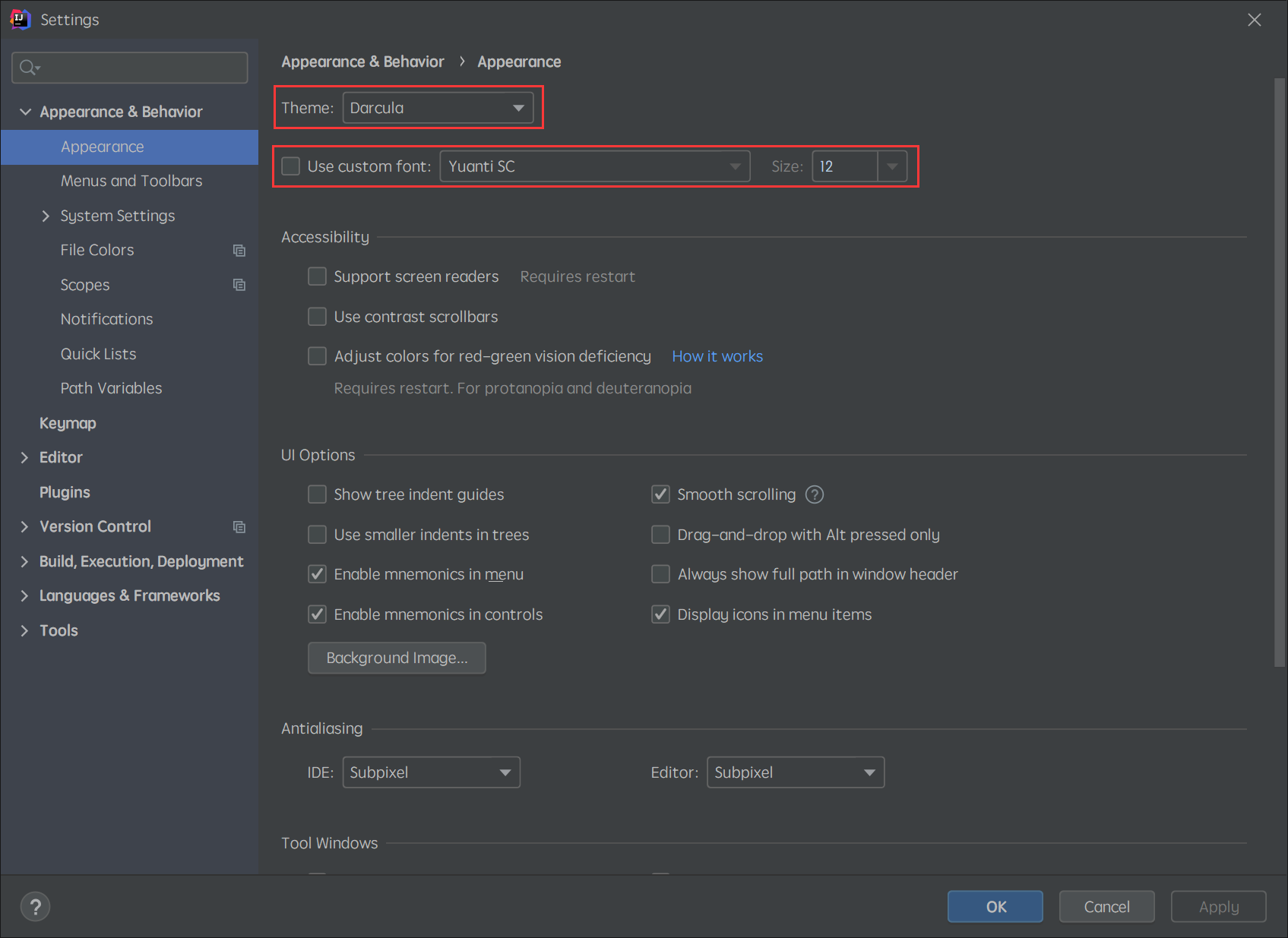Click the font size value field
This screenshot has width=1288, height=938.
[845, 166]
